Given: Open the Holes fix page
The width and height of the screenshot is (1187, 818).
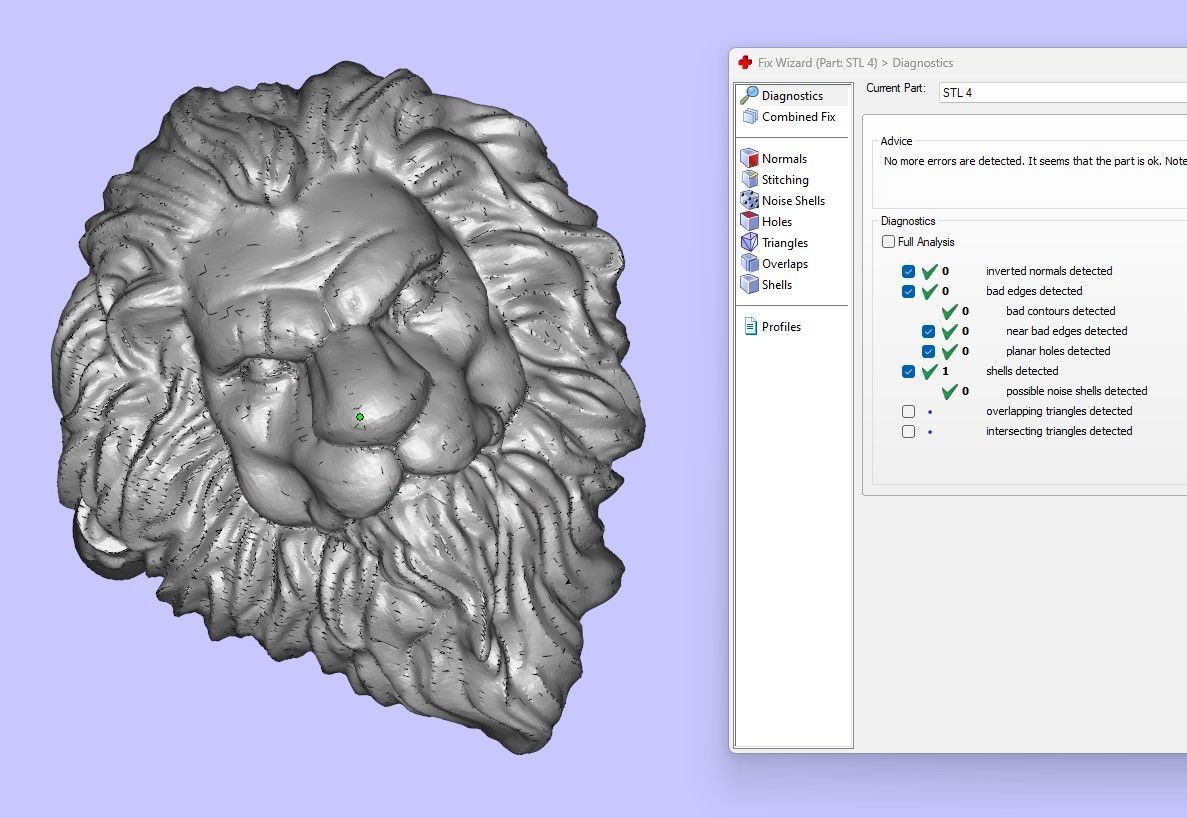Looking at the screenshot, I should [x=777, y=222].
